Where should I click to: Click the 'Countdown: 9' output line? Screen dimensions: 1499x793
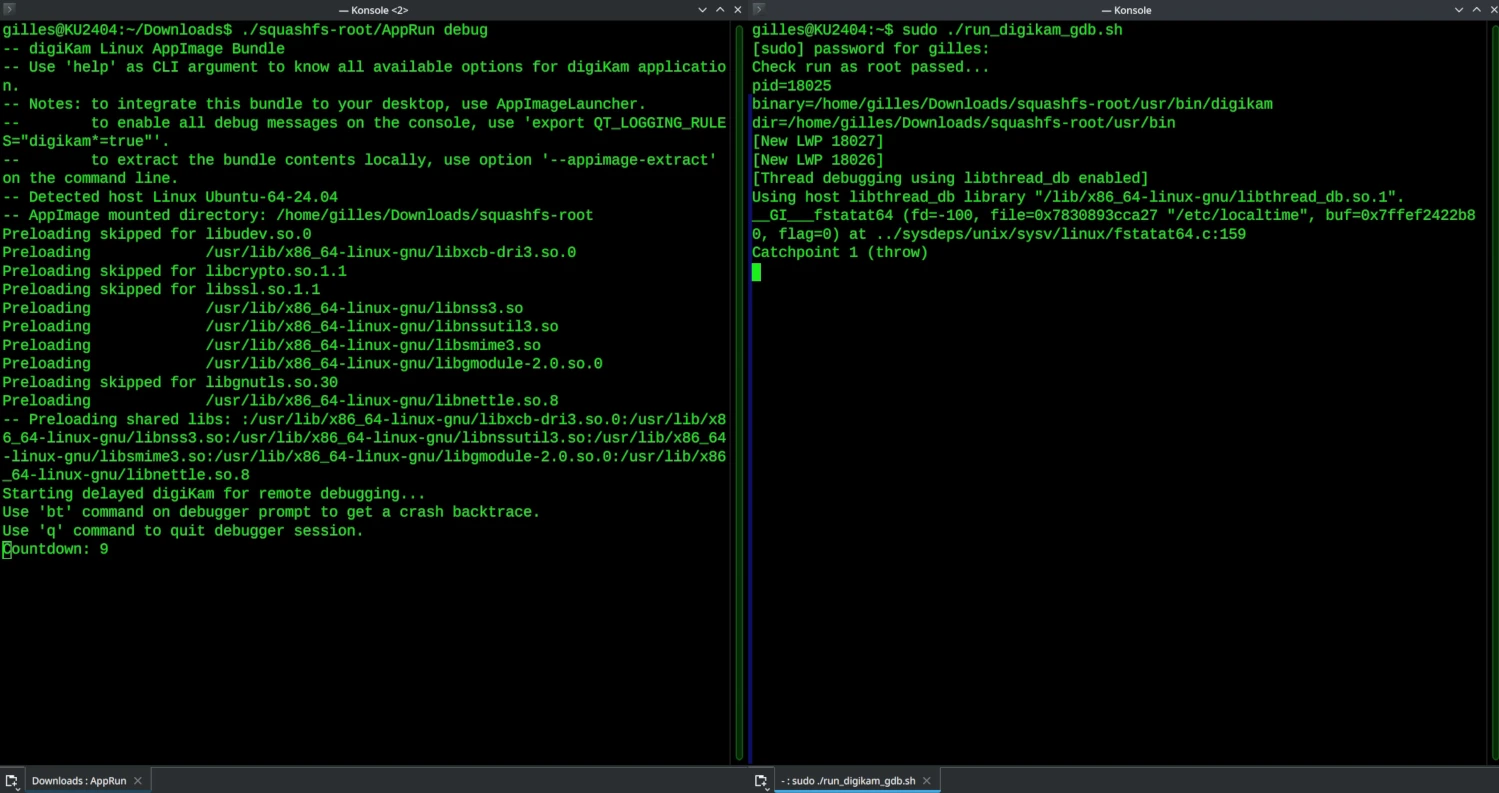tap(56, 549)
